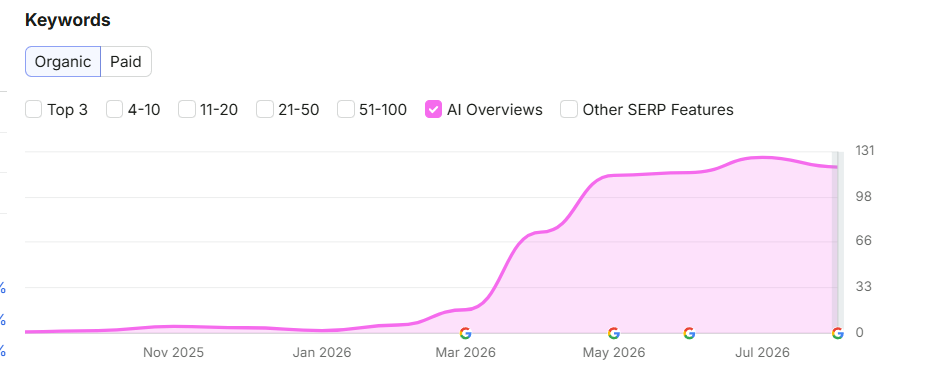Click the 33 y-axis value

863,287
